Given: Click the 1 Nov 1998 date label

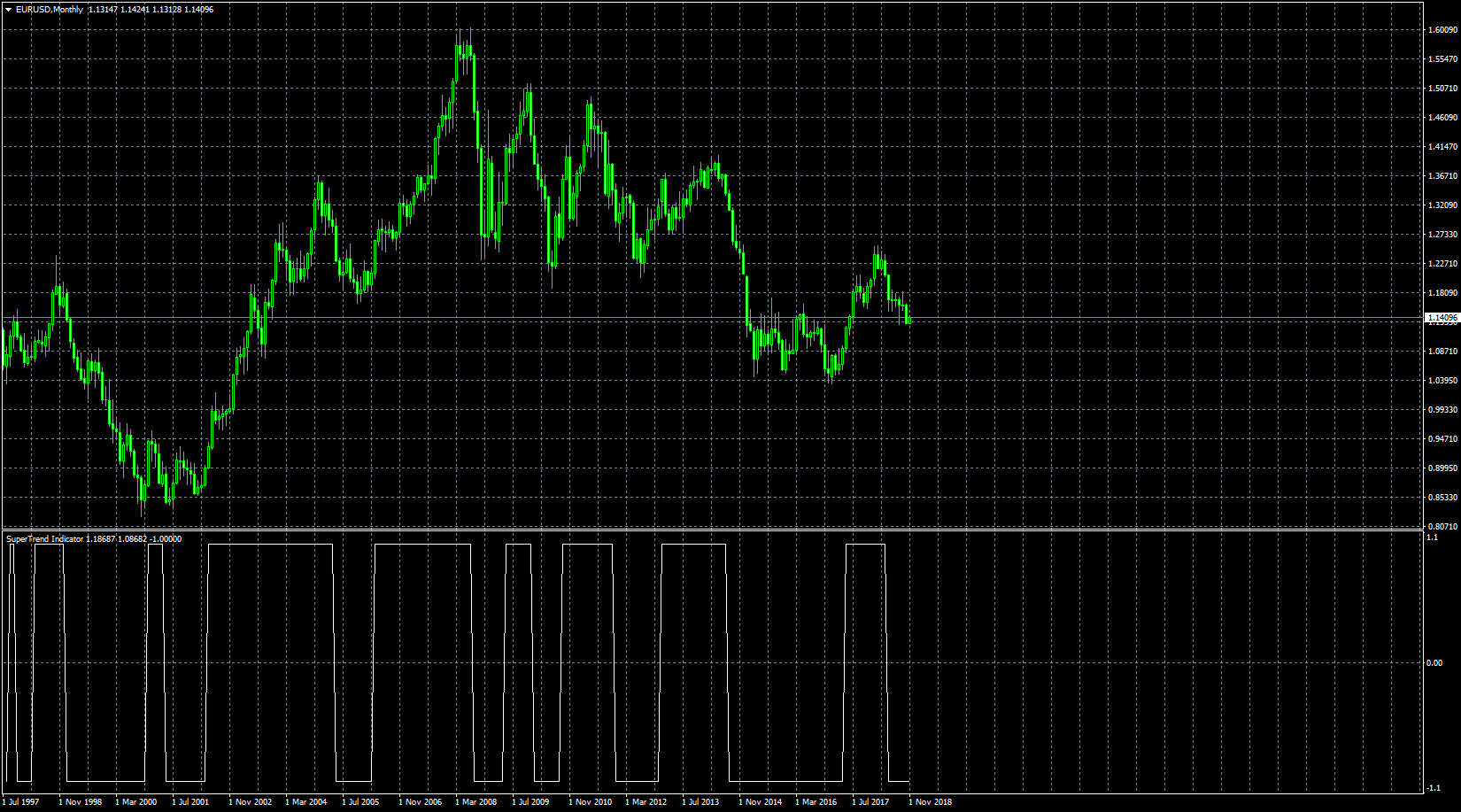Looking at the screenshot, I should 81,802.
